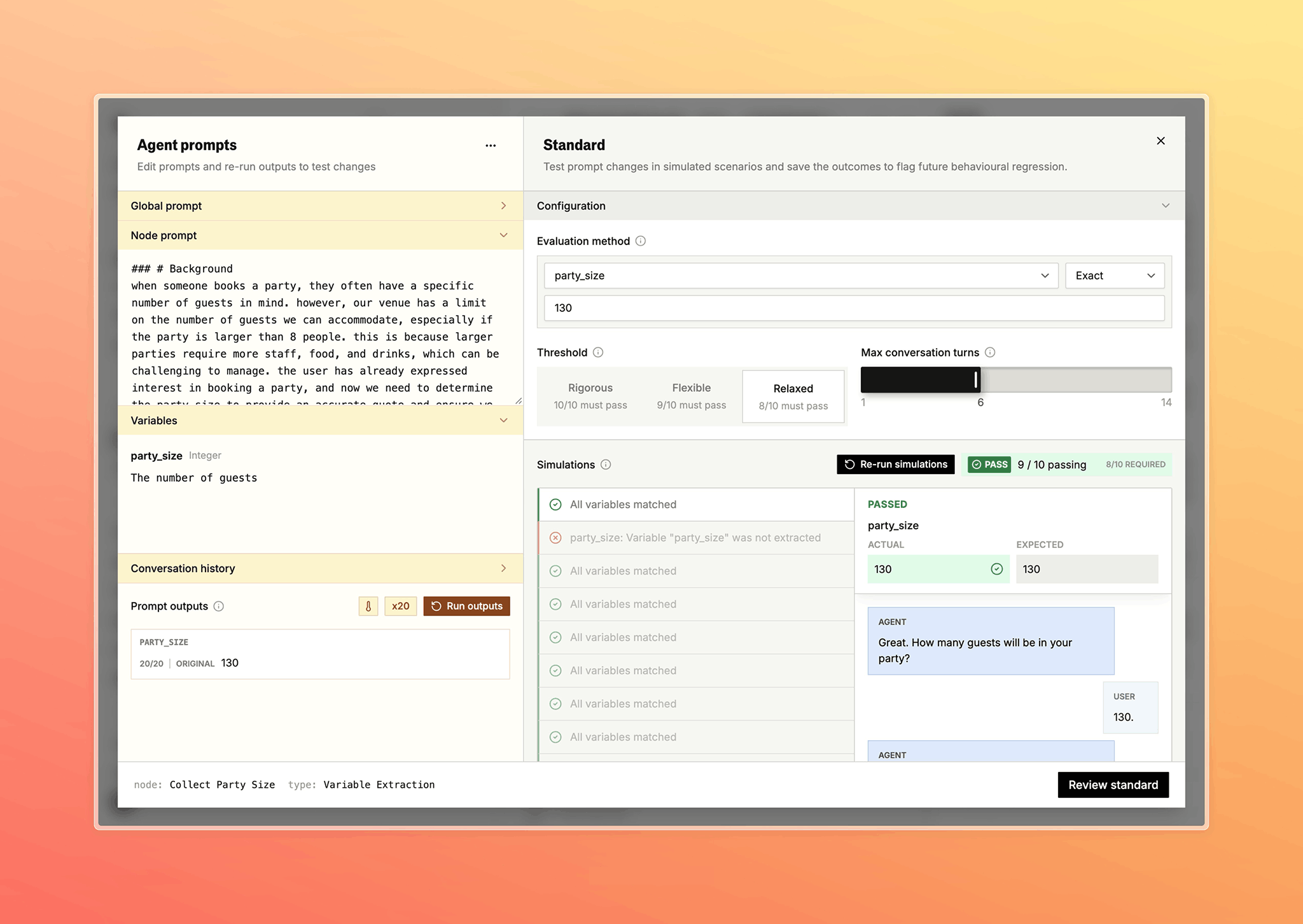Expand the Global prompt section
This screenshot has width=1303, height=924.
coord(503,206)
